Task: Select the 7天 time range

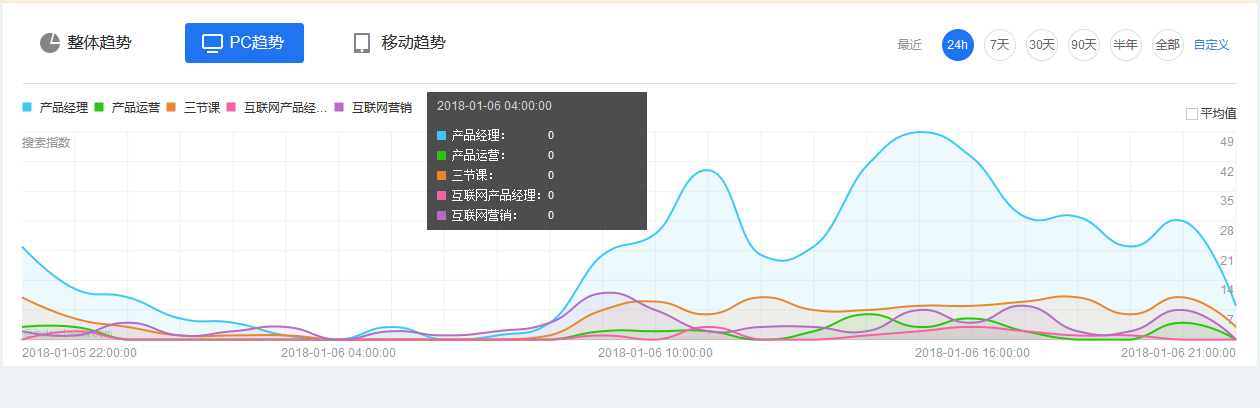Action: pos(999,45)
